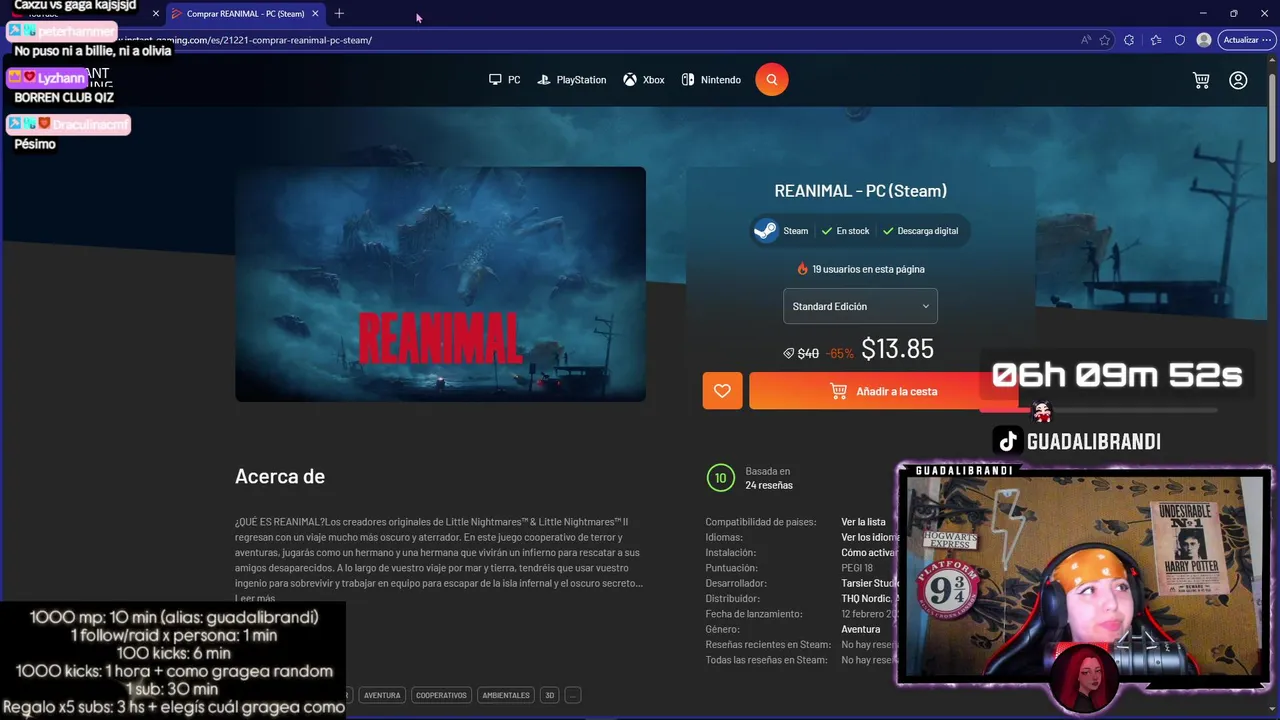Open the PC menu
The image size is (1280, 720).
(x=505, y=80)
